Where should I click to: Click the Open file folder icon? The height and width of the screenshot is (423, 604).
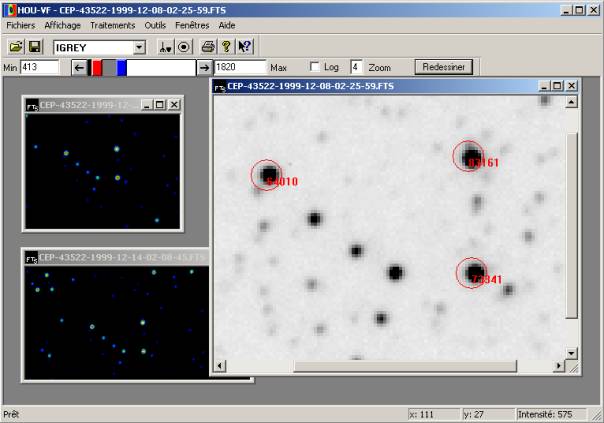pos(16,47)
